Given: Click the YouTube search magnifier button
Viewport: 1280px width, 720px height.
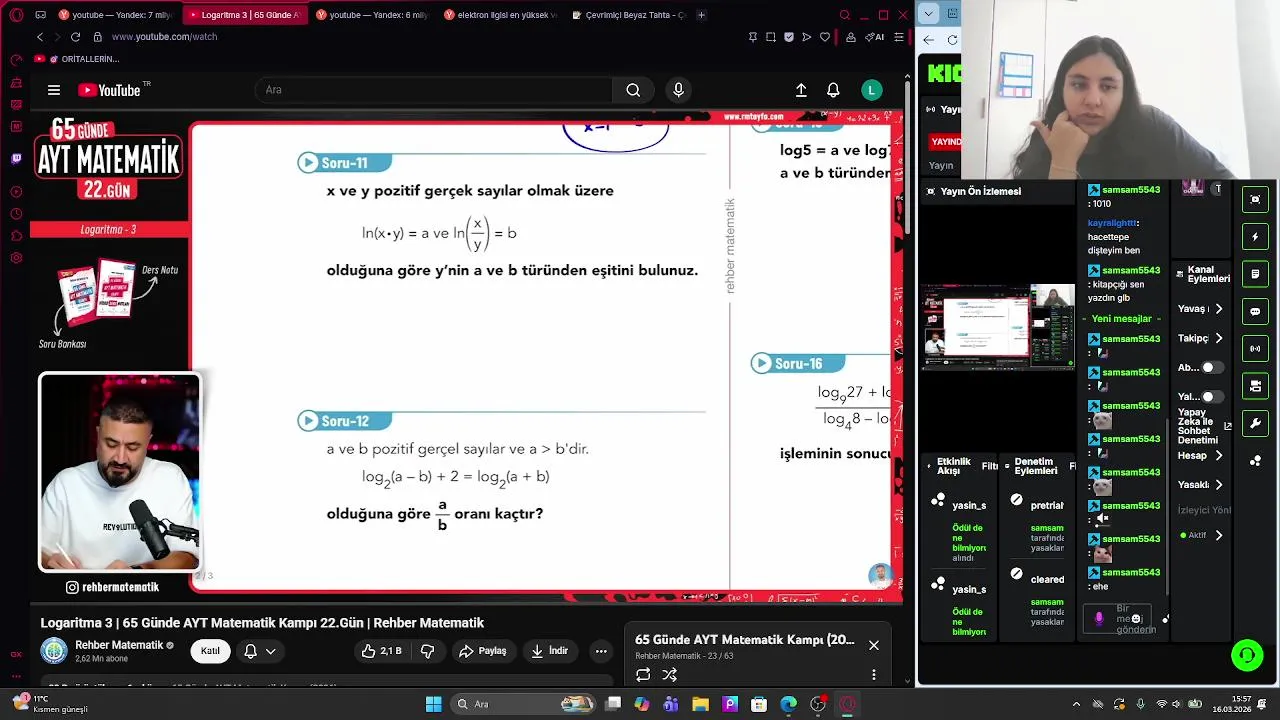Looking at the screenshot, I should pyautogui.click(x=633, y=90).
